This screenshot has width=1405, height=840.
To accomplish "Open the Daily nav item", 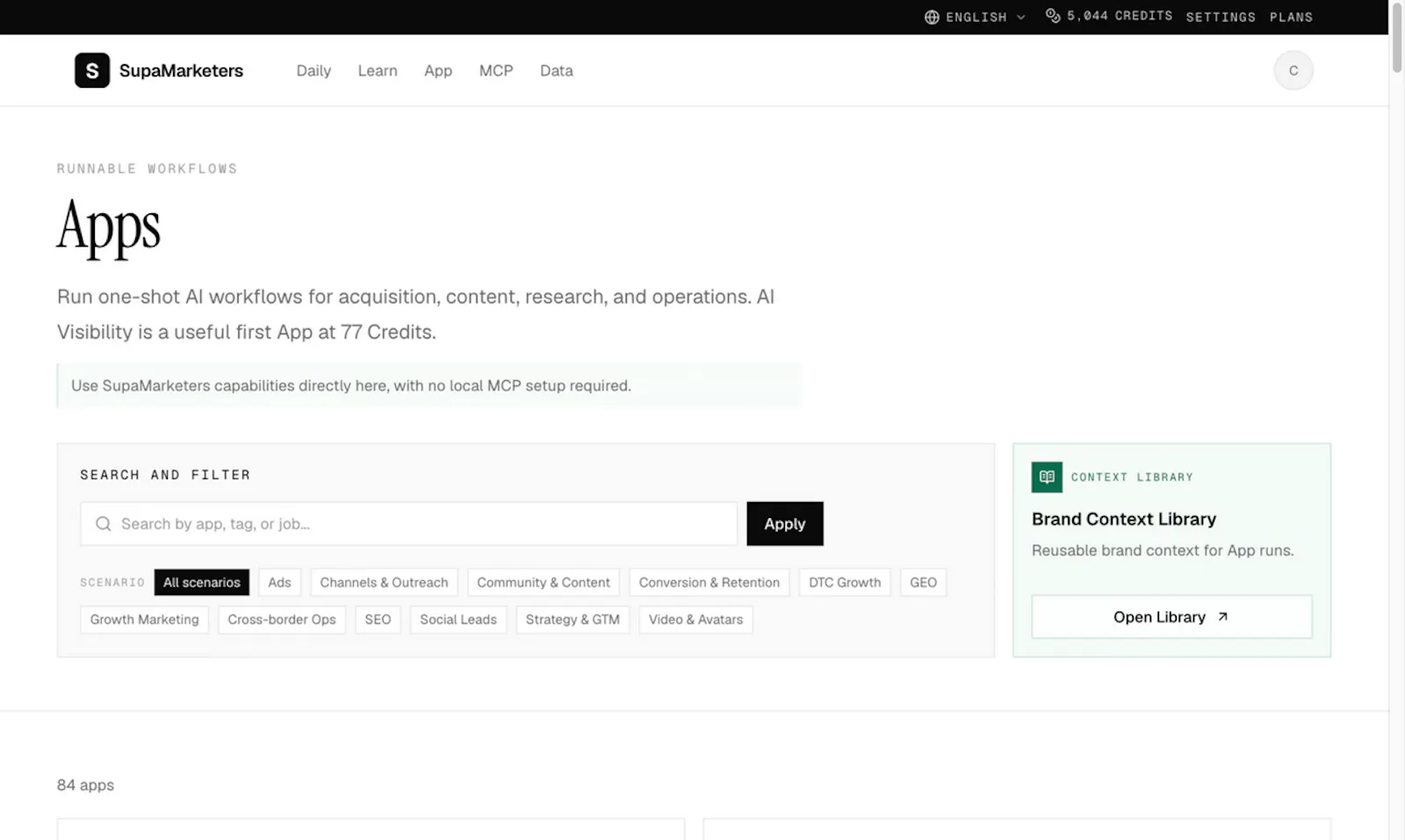I will pos(313,70).
